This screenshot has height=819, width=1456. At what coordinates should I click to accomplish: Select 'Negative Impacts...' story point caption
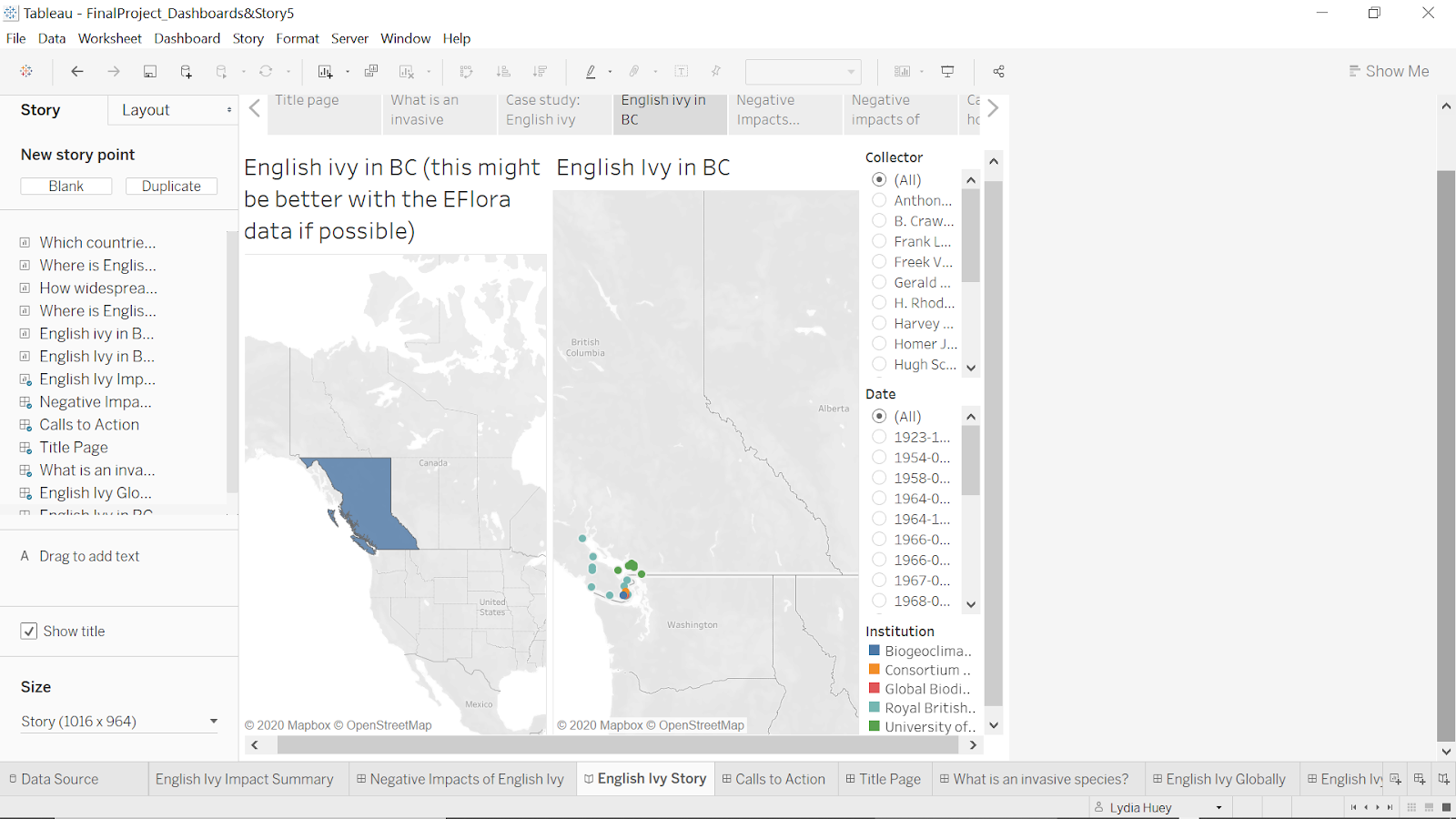(x=785, y=115)
